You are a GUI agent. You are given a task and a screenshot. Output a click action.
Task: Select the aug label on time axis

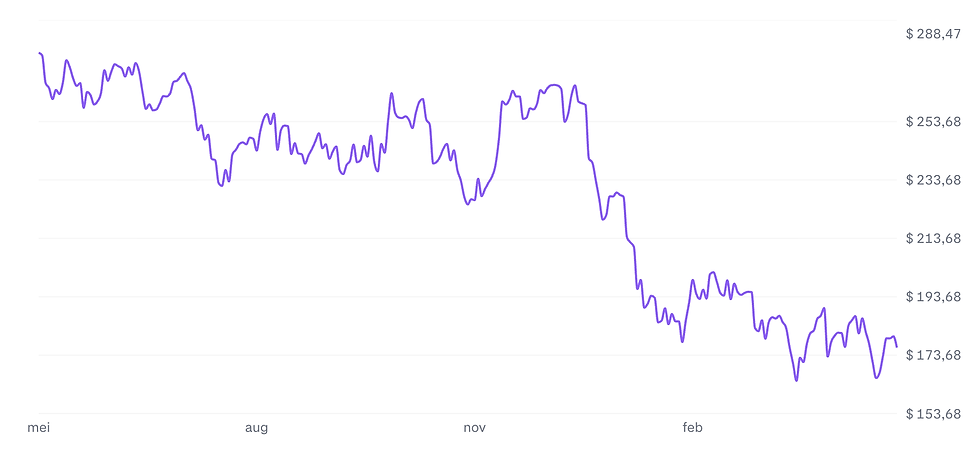pos(256,428)
